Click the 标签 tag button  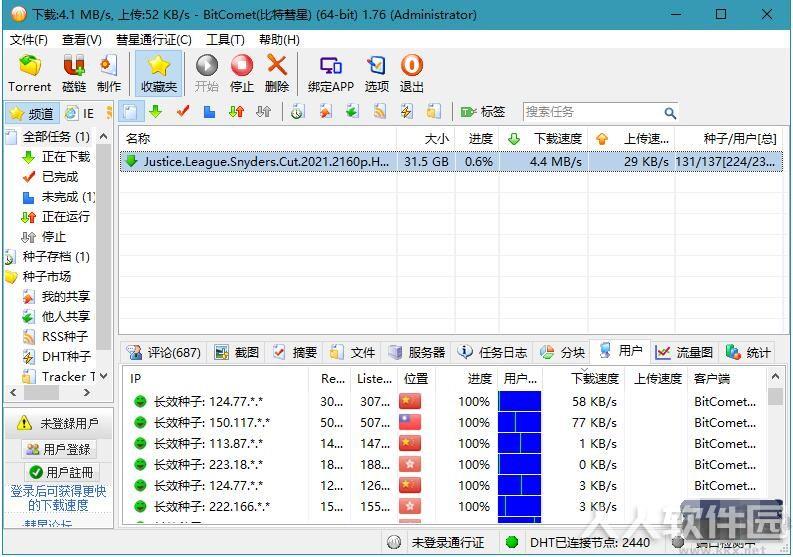click(482, 112)
